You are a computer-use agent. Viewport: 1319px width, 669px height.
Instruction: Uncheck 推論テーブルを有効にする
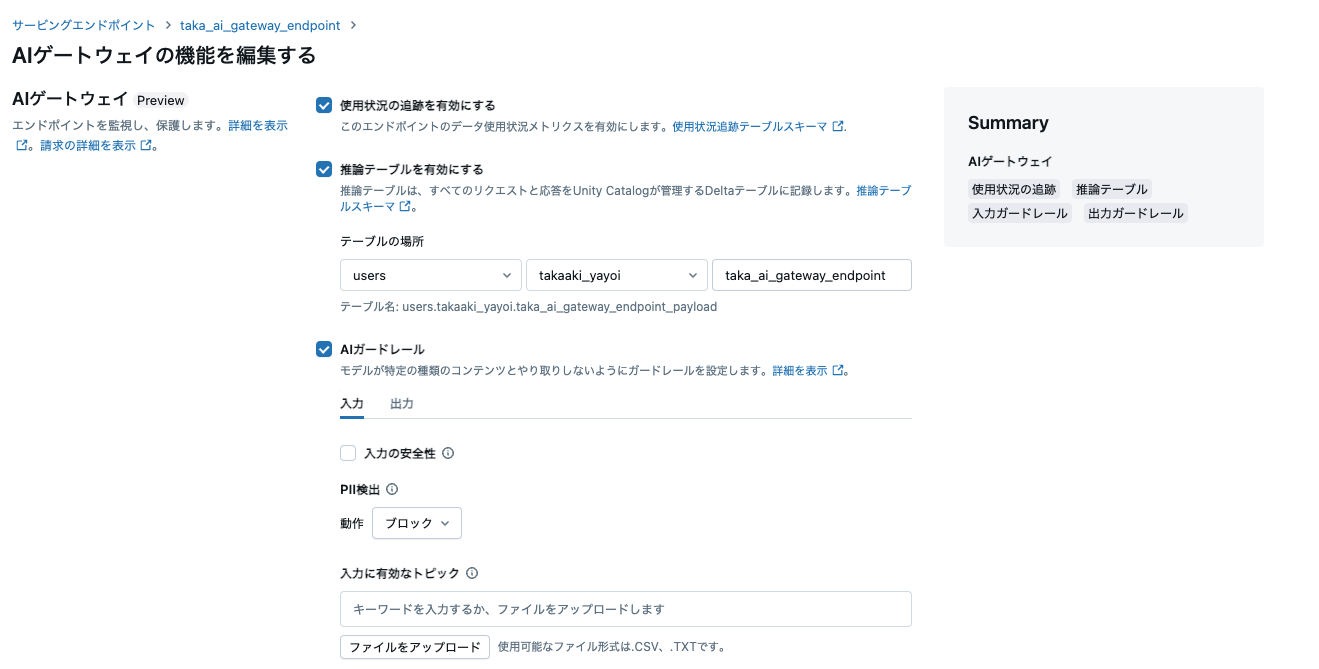pos(324,169)
